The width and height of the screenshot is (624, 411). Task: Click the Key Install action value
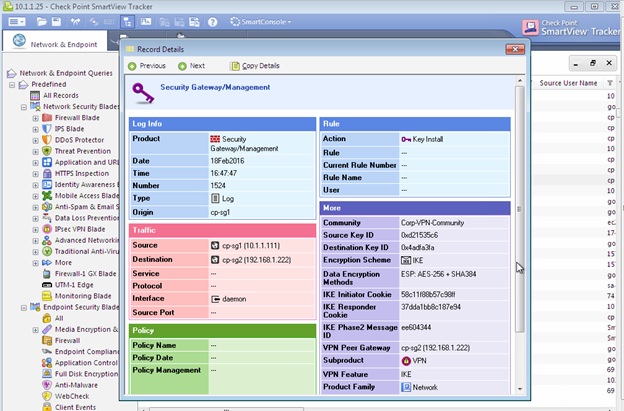coord(427,139)
